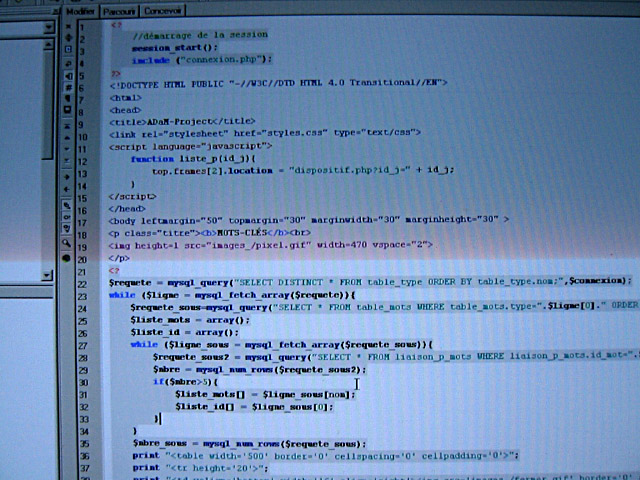Click '$nbre_sous = mysql_num_rows($requete_sous);' line
The height and width of the screenshot is (480, 640).
click(x=249, y=444)
